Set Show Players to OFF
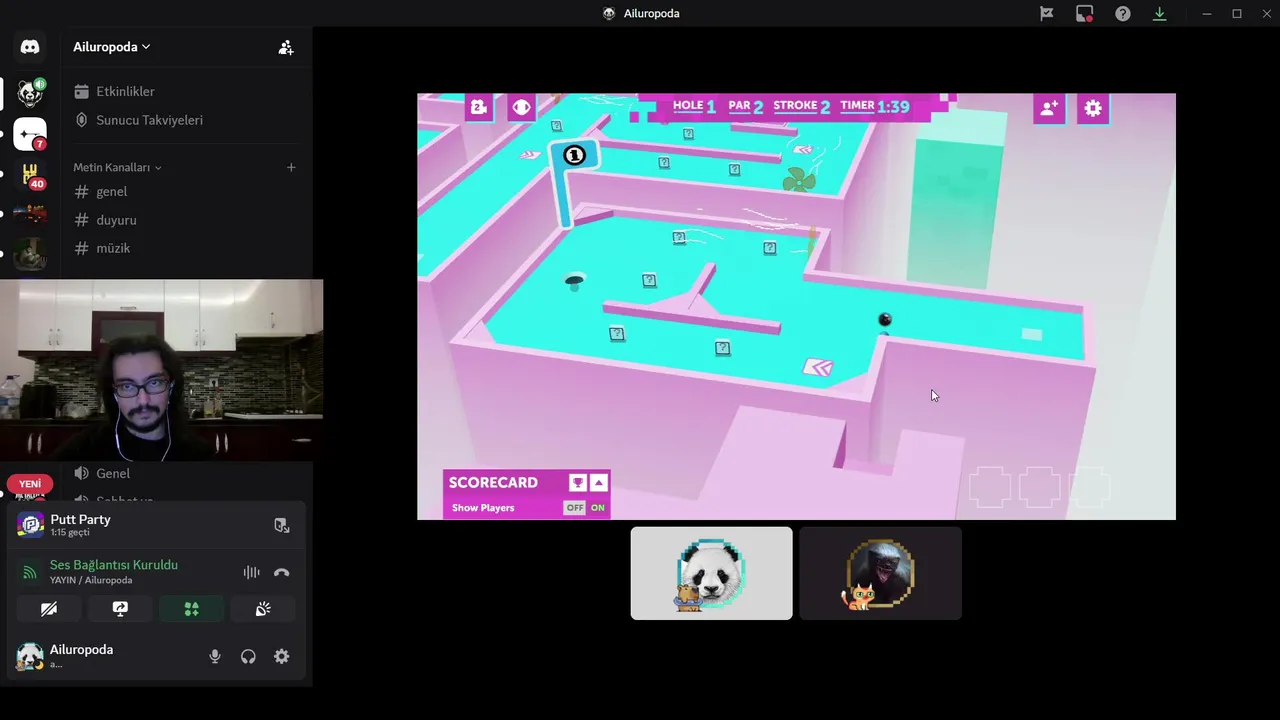 click(575, 508)
